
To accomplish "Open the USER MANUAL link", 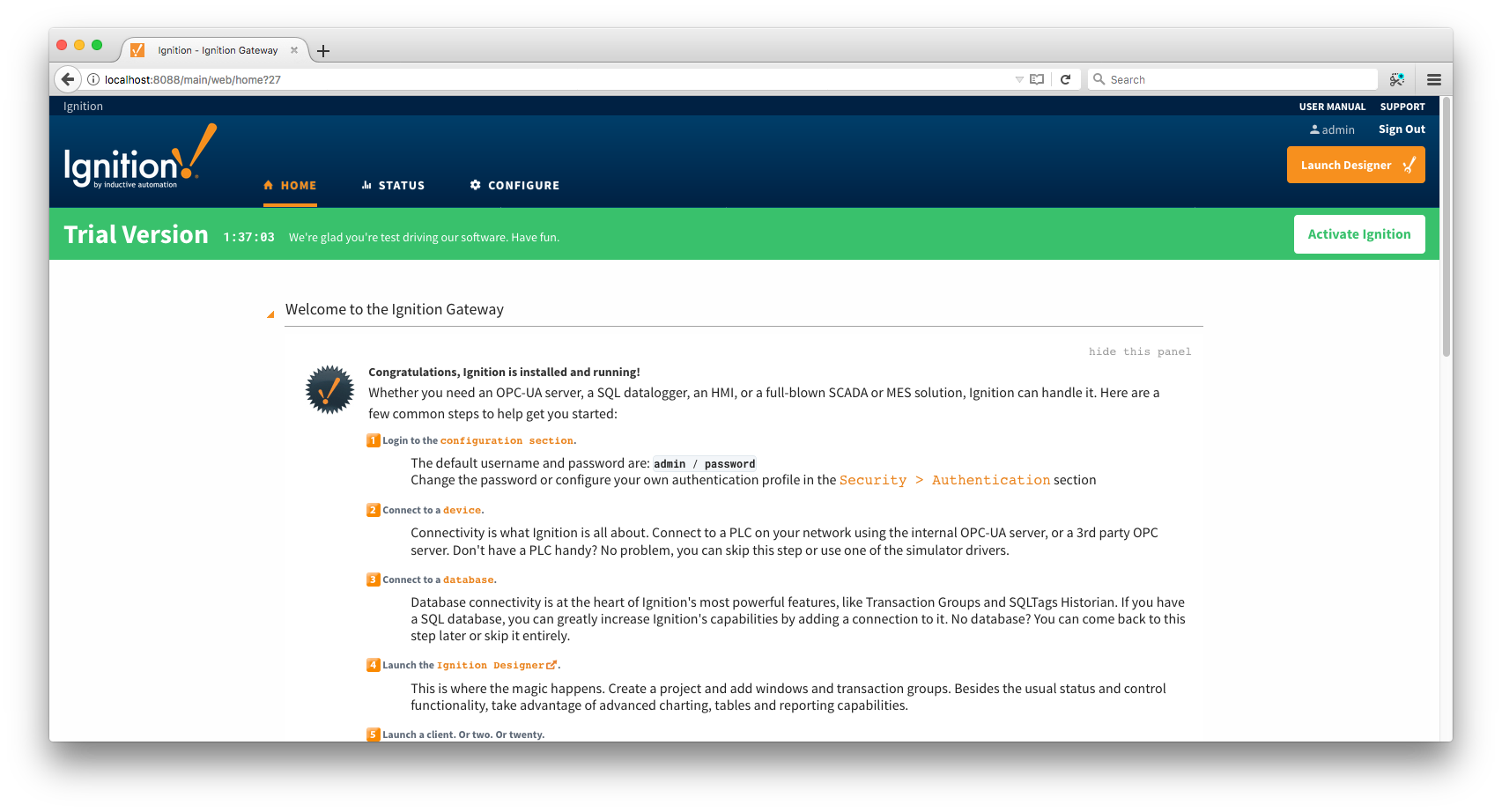I will point(1332,107).
